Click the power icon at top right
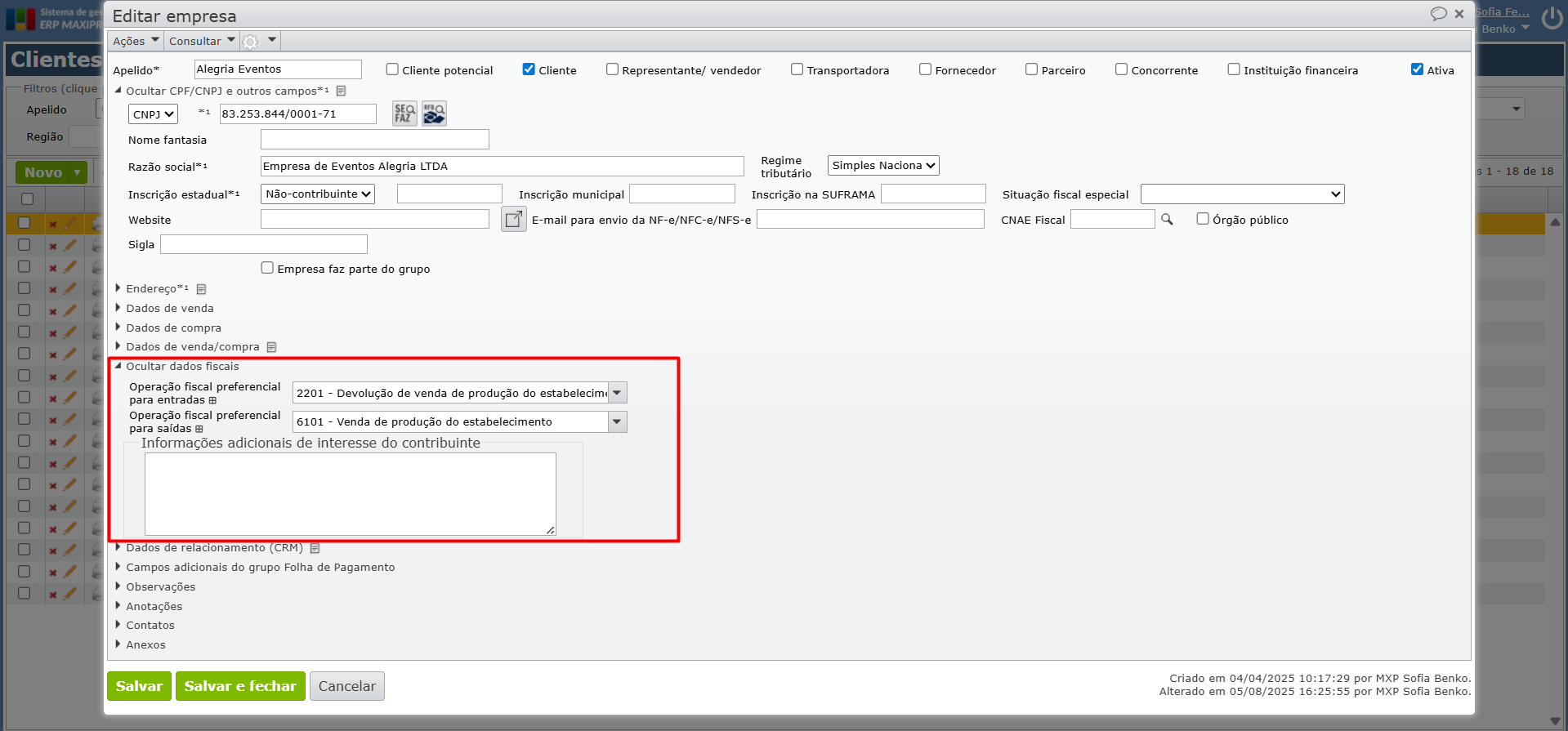The width and height of the screenshot is (1568, 731). tap(1552, 18)
